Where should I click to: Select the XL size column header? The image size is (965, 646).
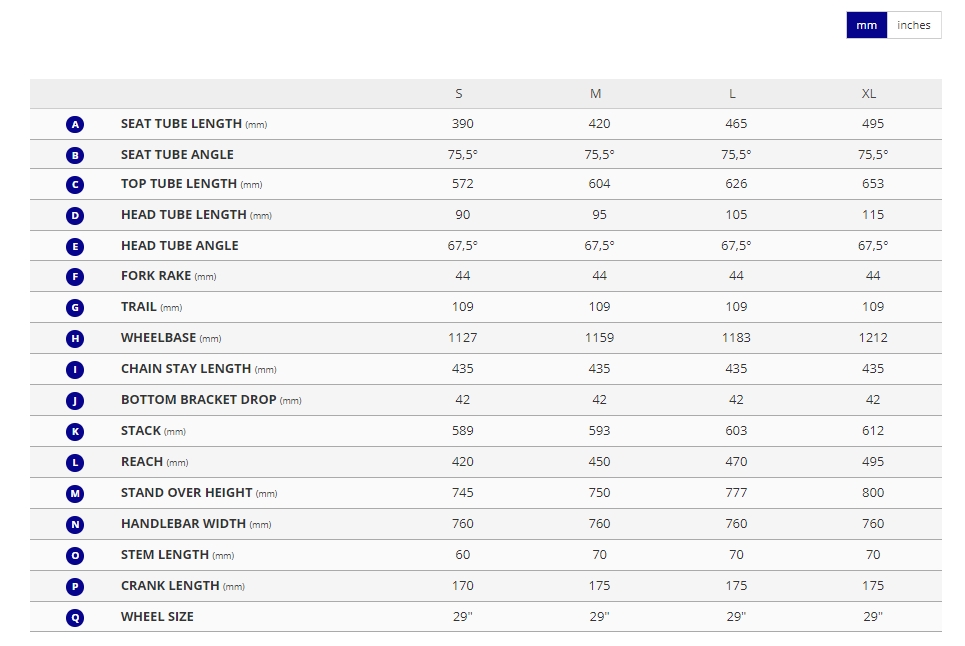(x=869, y=94)
